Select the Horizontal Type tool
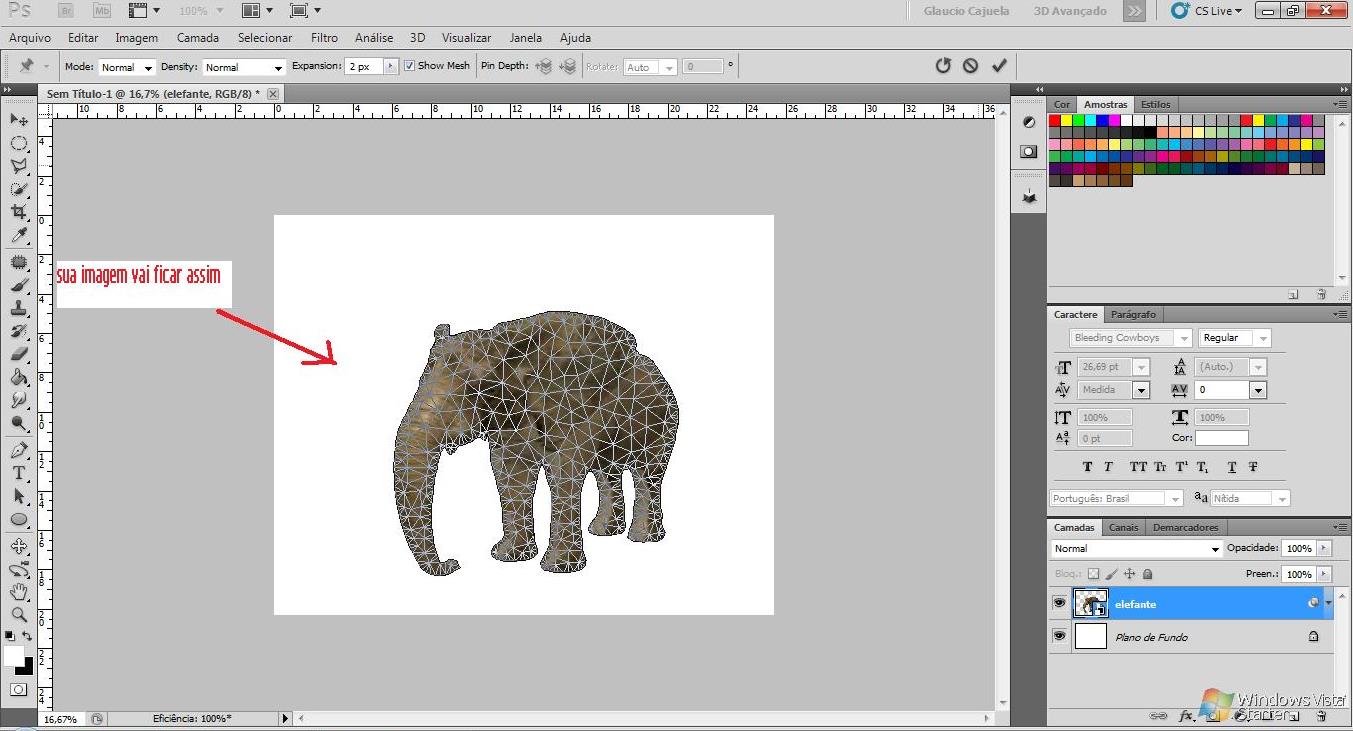The width and height of the screenshot is (1353, 731). click(x=19, y=473)
